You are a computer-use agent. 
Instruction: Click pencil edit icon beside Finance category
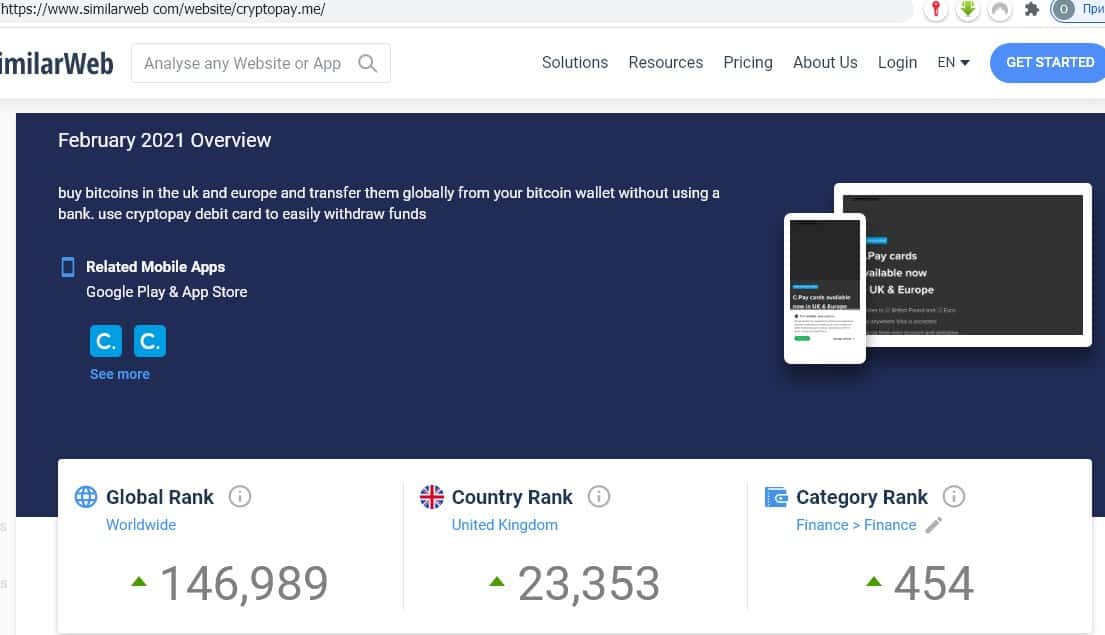tap(934, 525)
